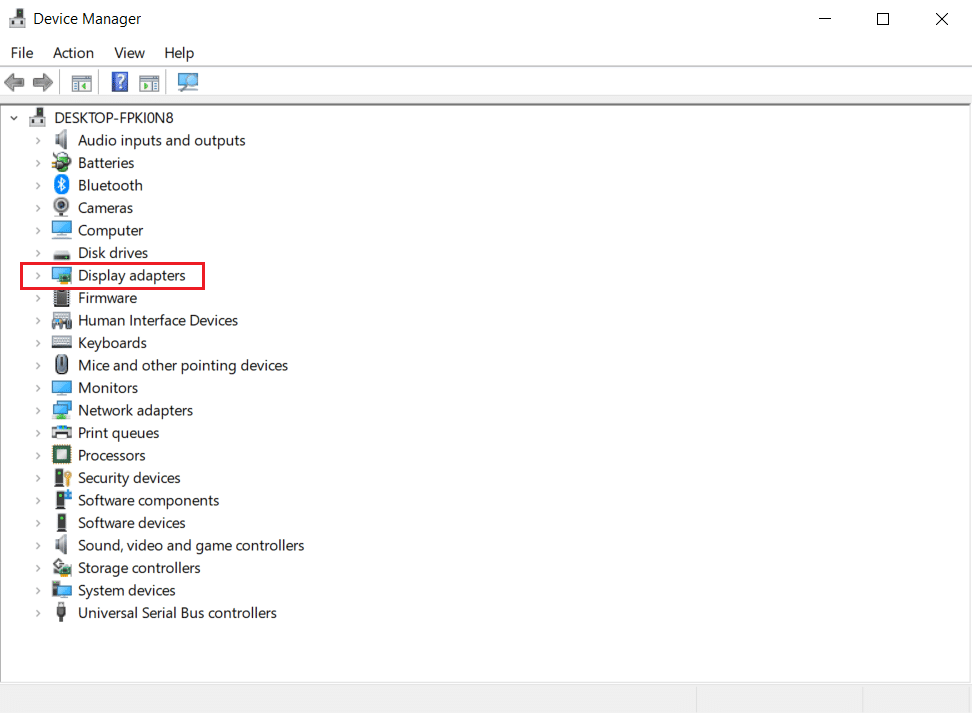Expand the Sound, video and game controllers category
Viewport: 972px width, 713px height.
[38, 546]
